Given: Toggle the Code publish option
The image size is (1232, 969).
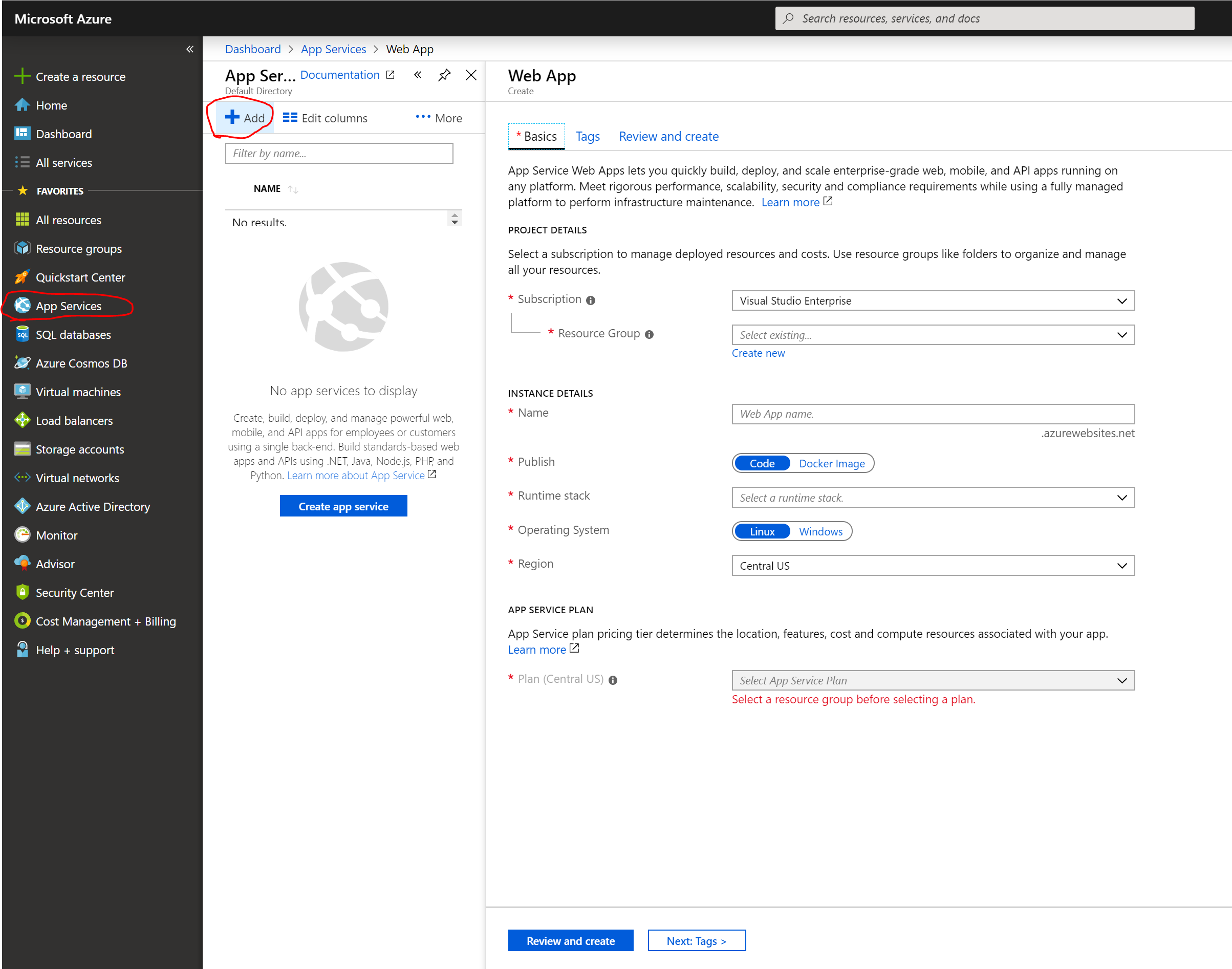Looking at the screenshot, I should point(762,463).
